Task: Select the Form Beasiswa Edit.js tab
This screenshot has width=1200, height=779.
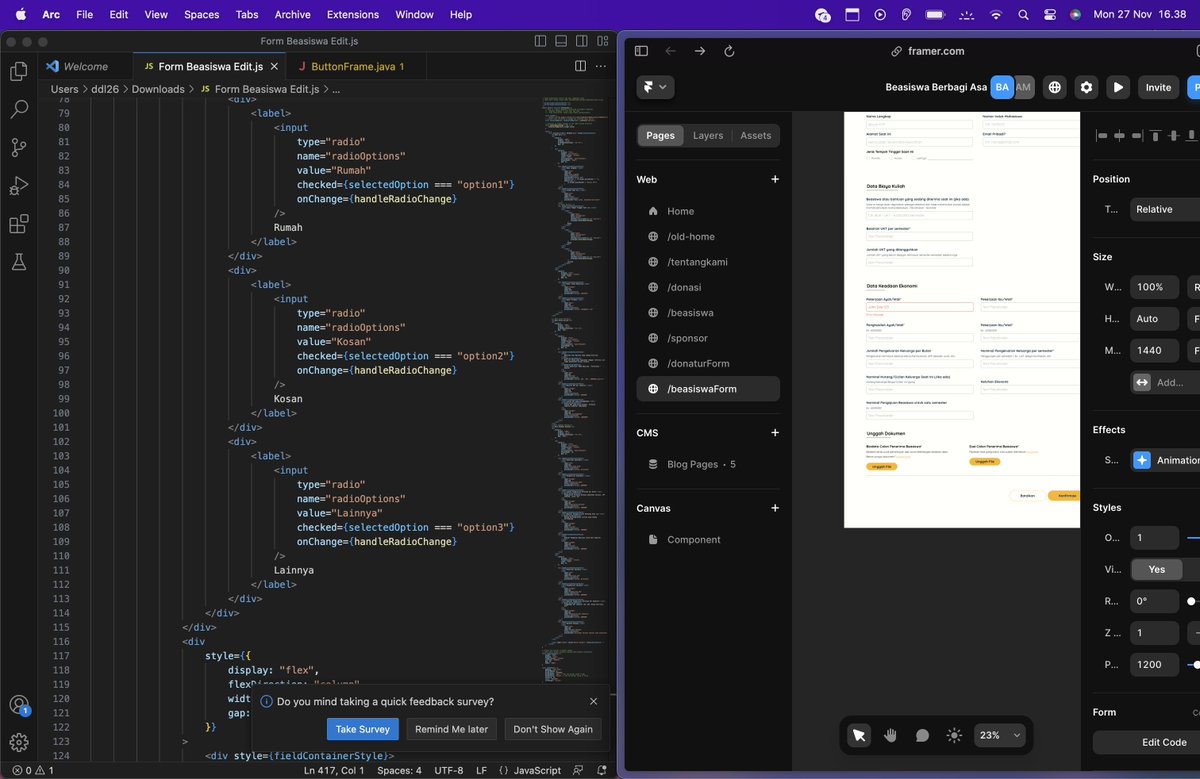Action: [210, 66]
